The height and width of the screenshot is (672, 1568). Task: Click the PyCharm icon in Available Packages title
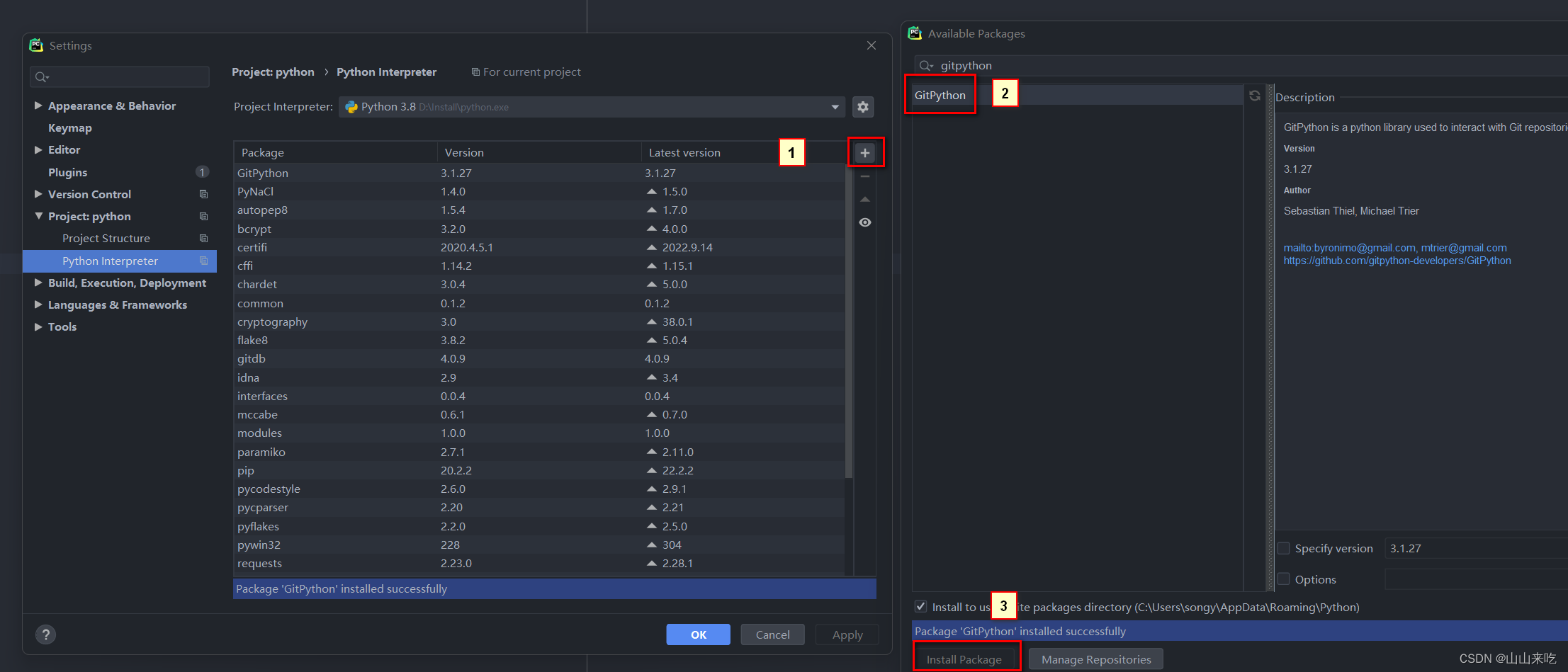click(915, 33)
